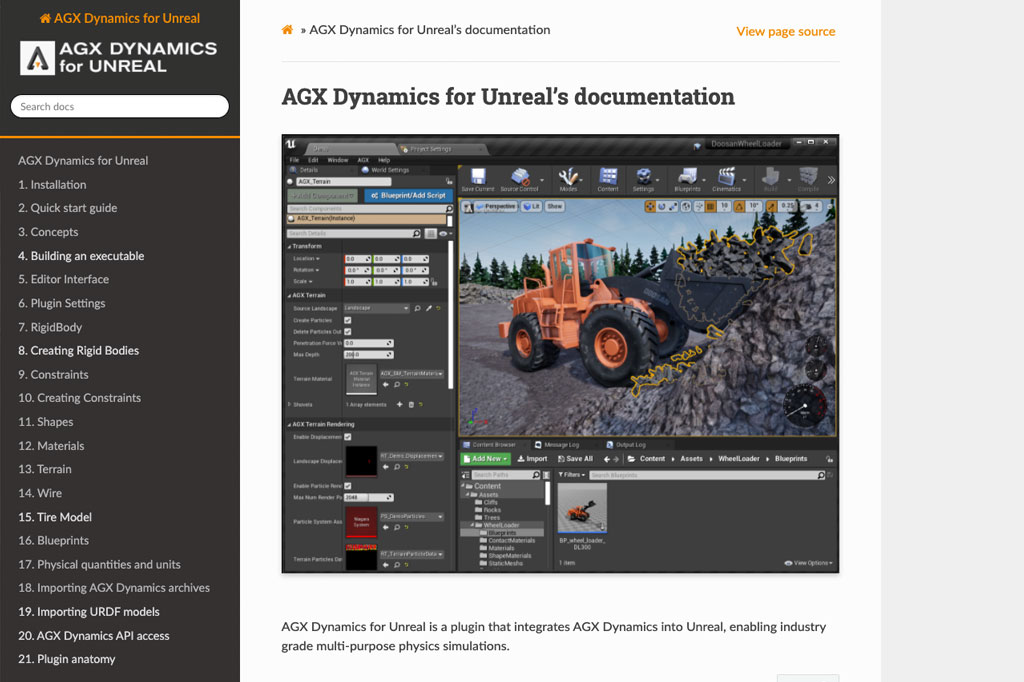Click the Modes icon in the editor toolbar

[568, 177]
